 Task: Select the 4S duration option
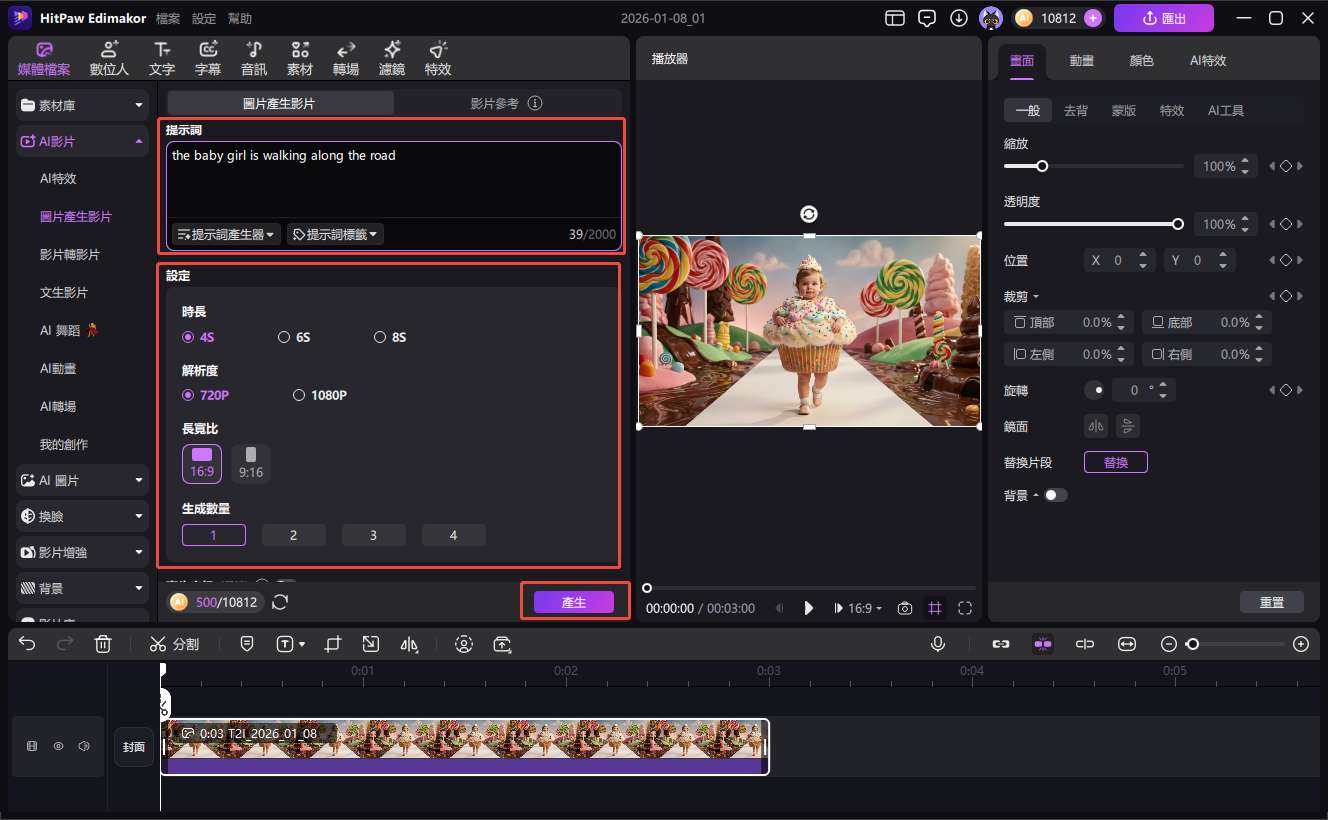tap(187, 337)
